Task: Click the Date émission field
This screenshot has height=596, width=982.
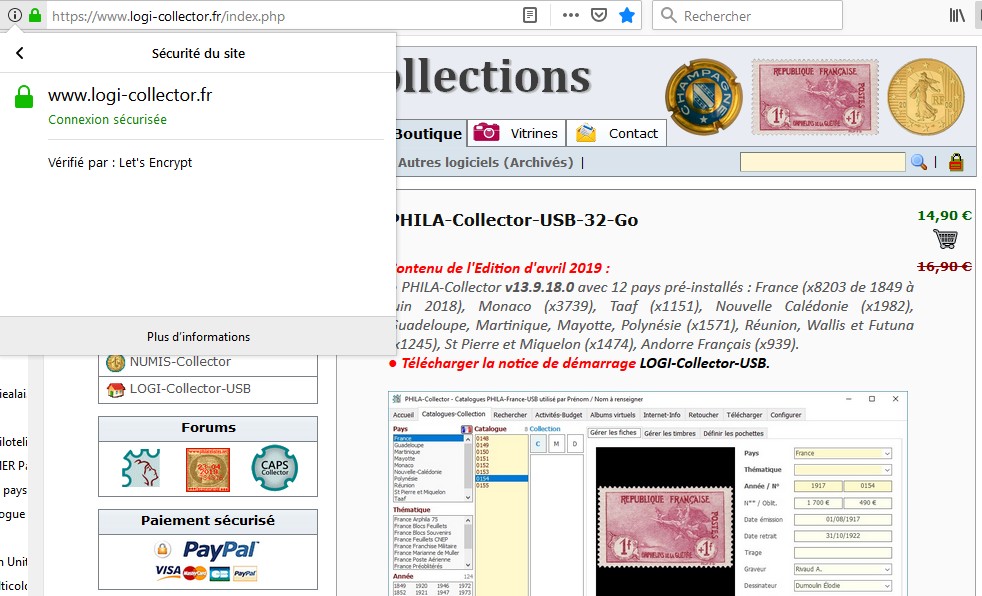Action: coord(842,520)
